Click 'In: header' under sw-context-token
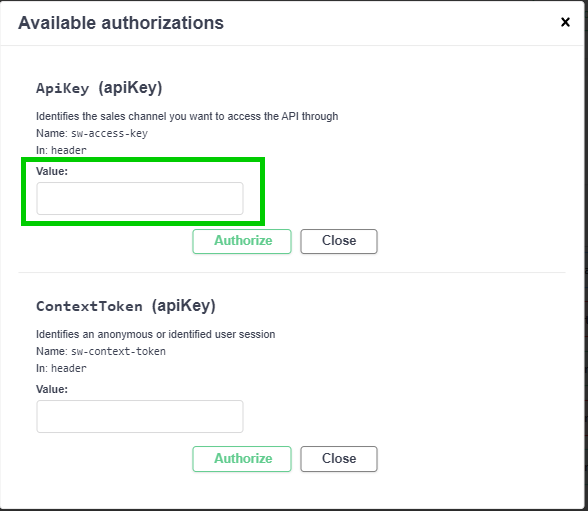This screenshot has height=511, width=588. (x=61, y=368)
